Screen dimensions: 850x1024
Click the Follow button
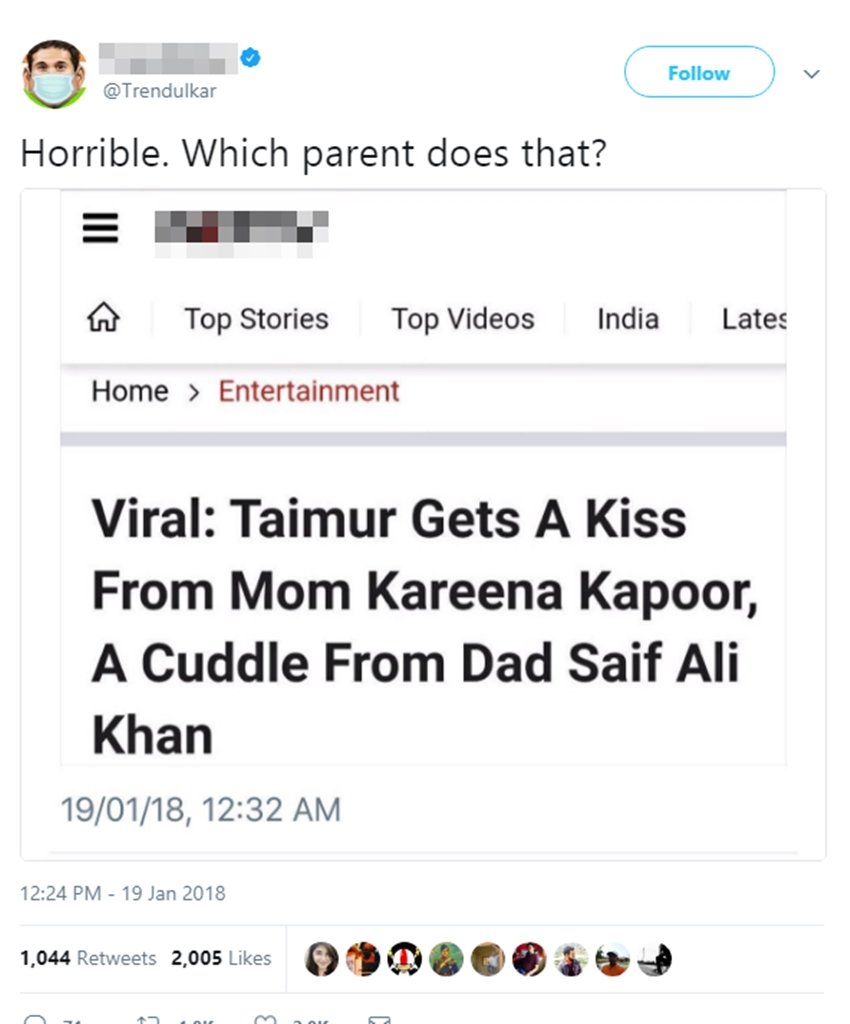699,73
